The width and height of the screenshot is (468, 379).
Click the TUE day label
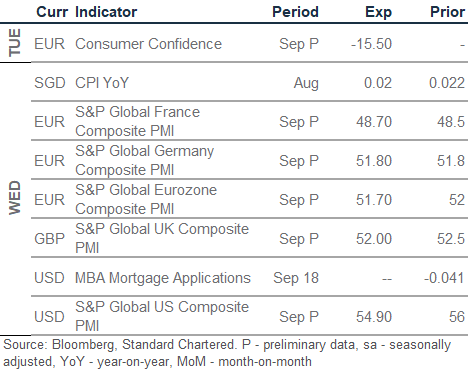pyautogui.click(x=15, y=42)
